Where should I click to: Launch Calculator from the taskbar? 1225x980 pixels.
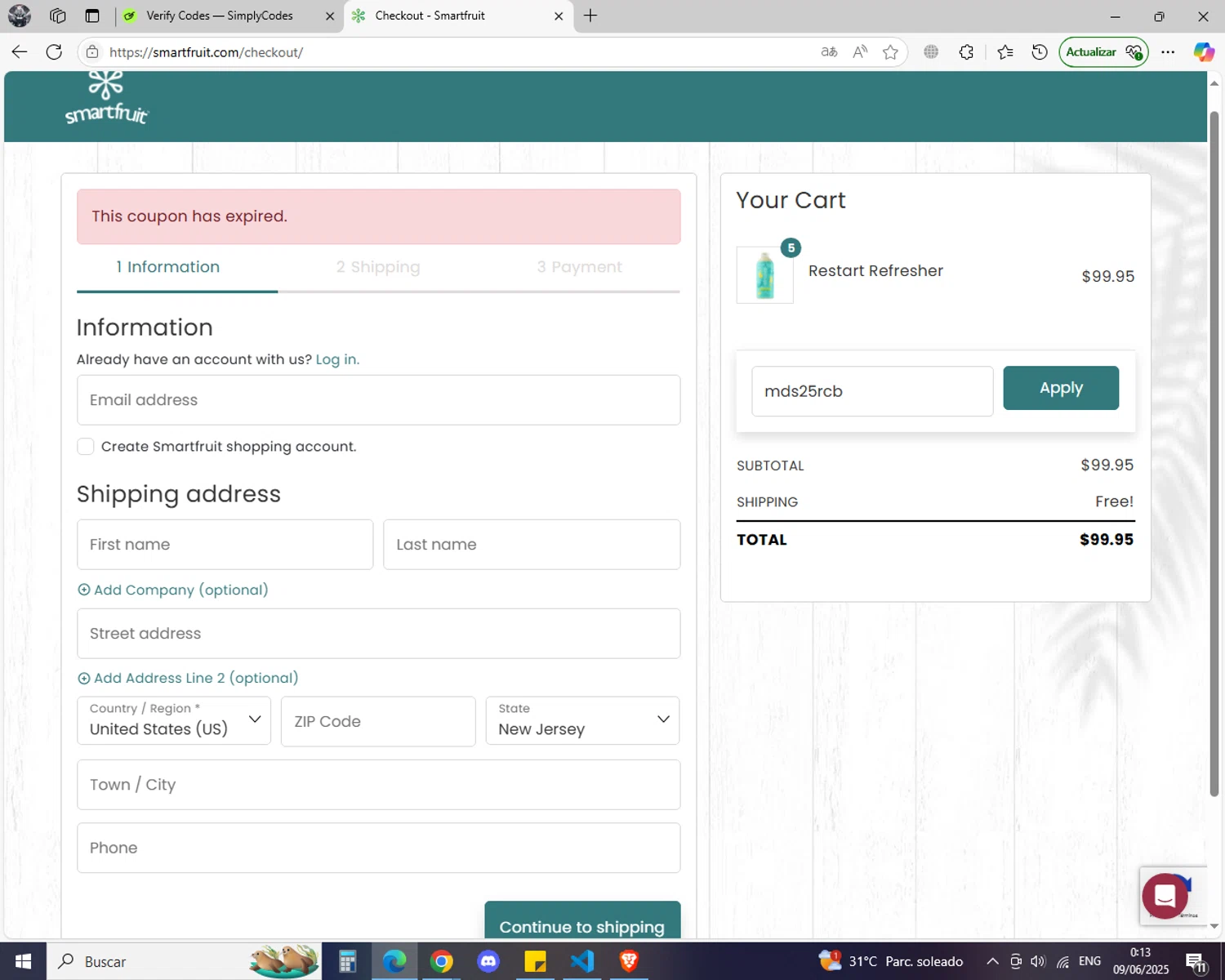coord(347,961)
